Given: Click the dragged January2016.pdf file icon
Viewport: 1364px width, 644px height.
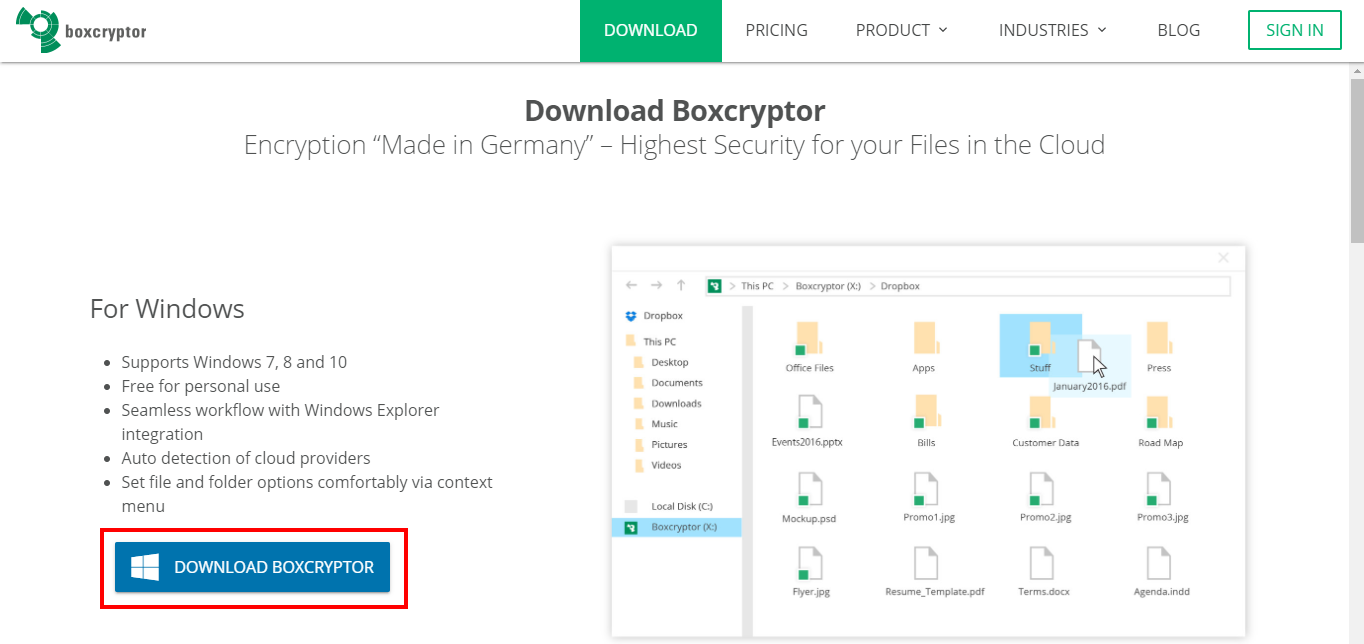Looking at the screenshot, I should pyautogui.click(x=1088, y=357).
